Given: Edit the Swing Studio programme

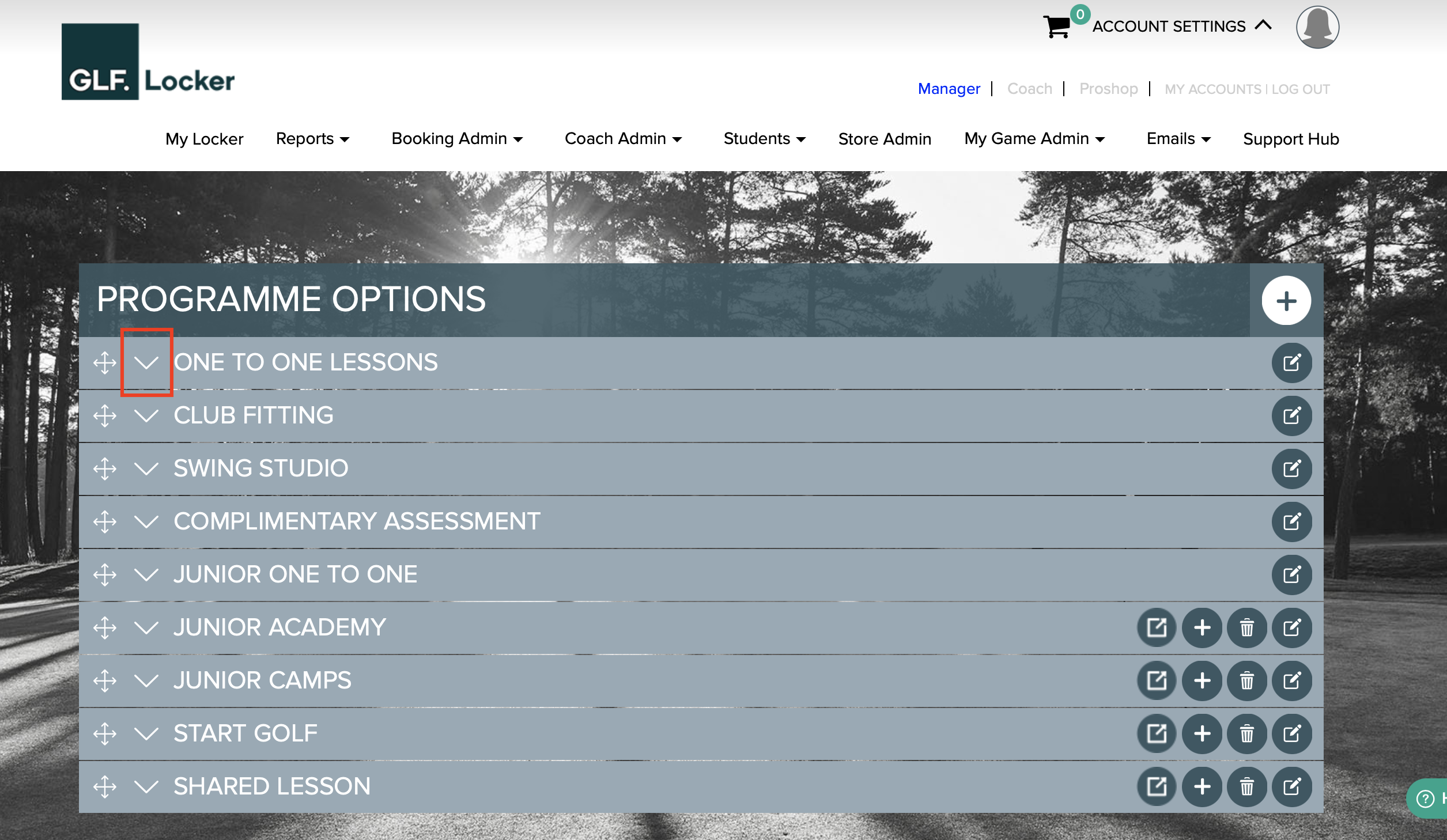Looking at the screenshot, I should pyautogui.click(x=1291, y=468).
